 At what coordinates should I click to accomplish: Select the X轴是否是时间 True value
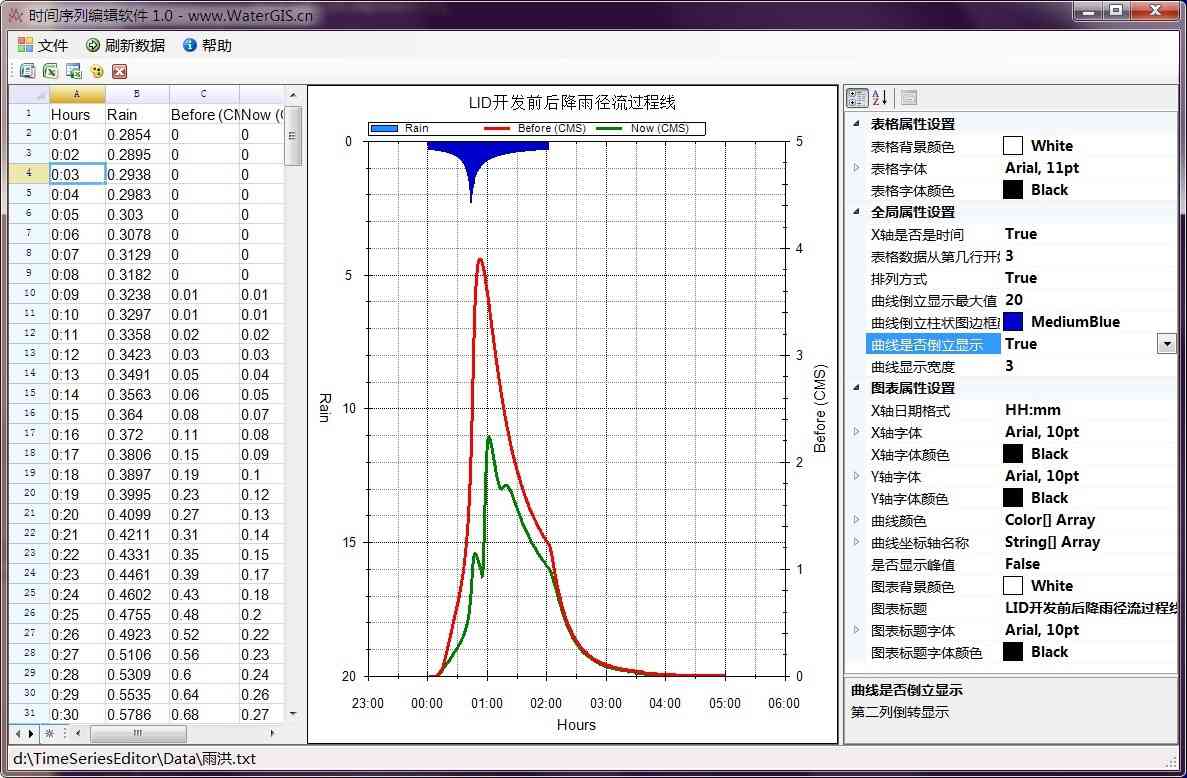pyautogui.click(x=1020, y=234)
